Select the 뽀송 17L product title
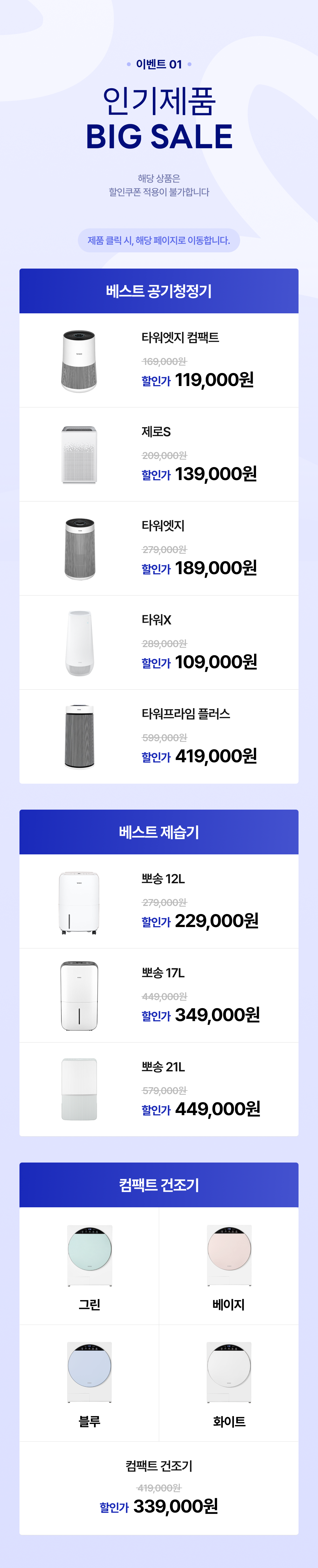 pos(163,973)
